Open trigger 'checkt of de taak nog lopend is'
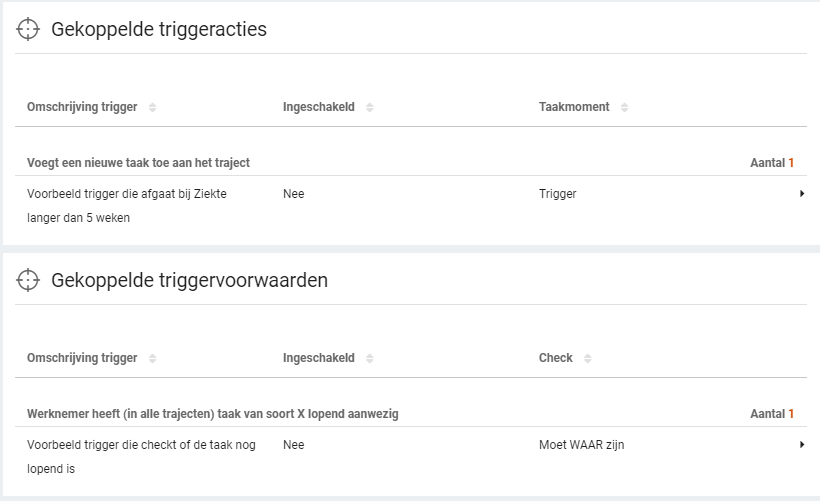Image resolution: width=820 pixels, height=501 pixels. point(140,456)
